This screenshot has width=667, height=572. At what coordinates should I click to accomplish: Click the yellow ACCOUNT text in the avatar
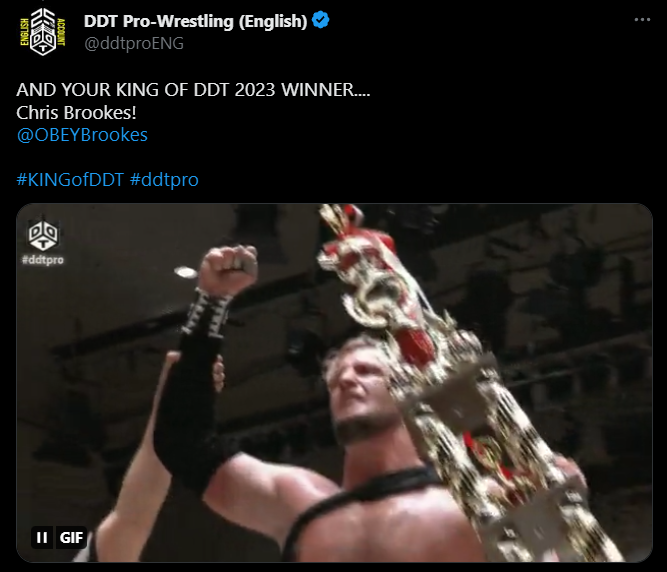(x=61, y=32)
